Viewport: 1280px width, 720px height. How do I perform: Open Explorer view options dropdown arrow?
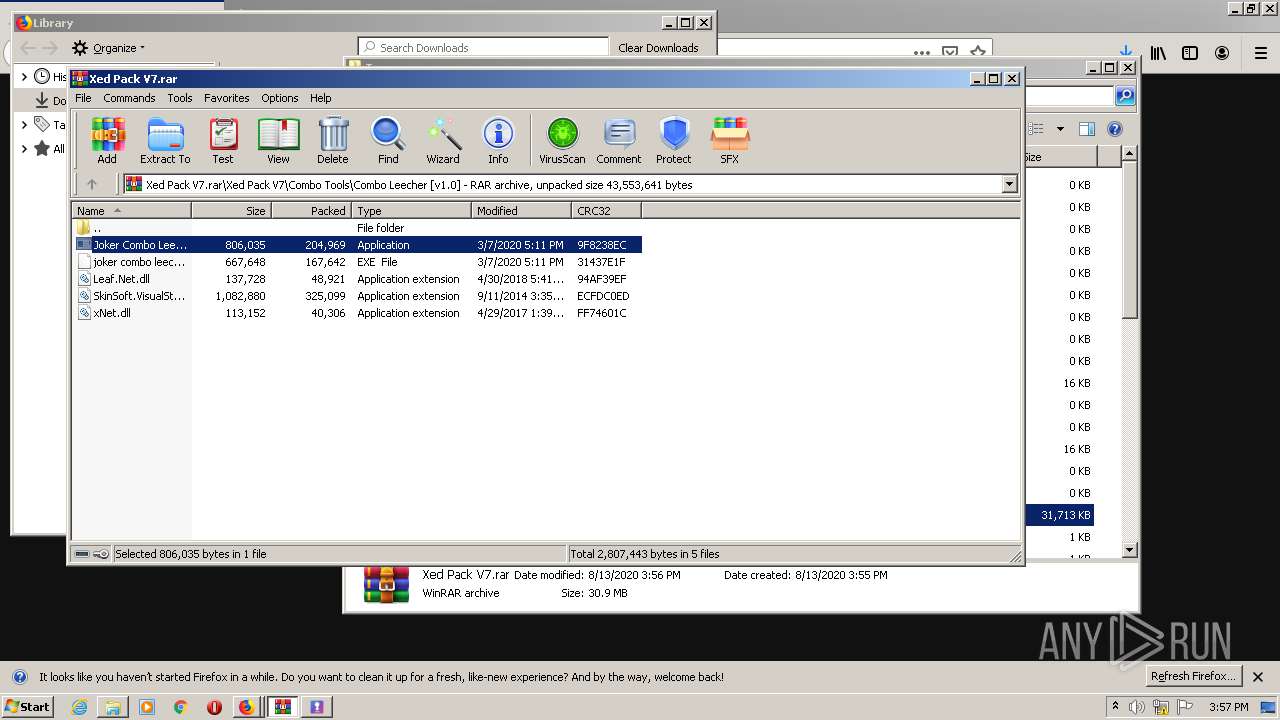click(1060, 128)
